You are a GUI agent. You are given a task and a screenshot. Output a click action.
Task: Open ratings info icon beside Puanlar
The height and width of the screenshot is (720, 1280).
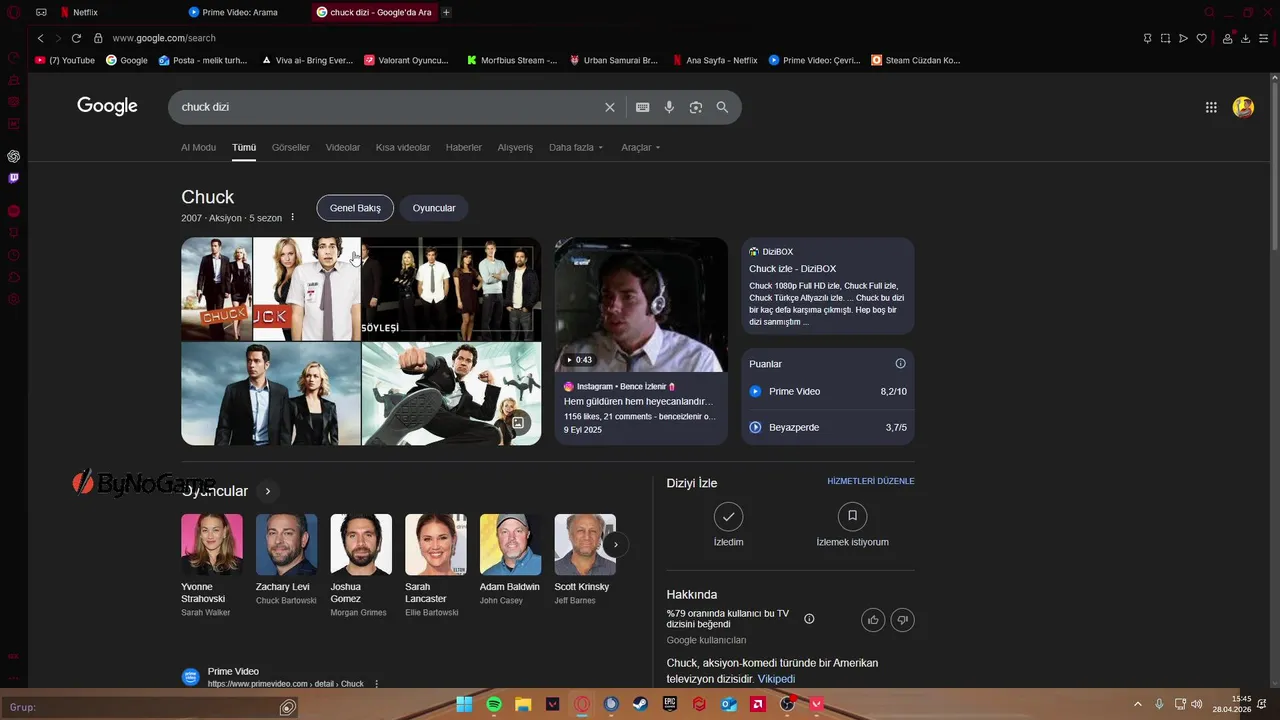click(x=900, y=364)
